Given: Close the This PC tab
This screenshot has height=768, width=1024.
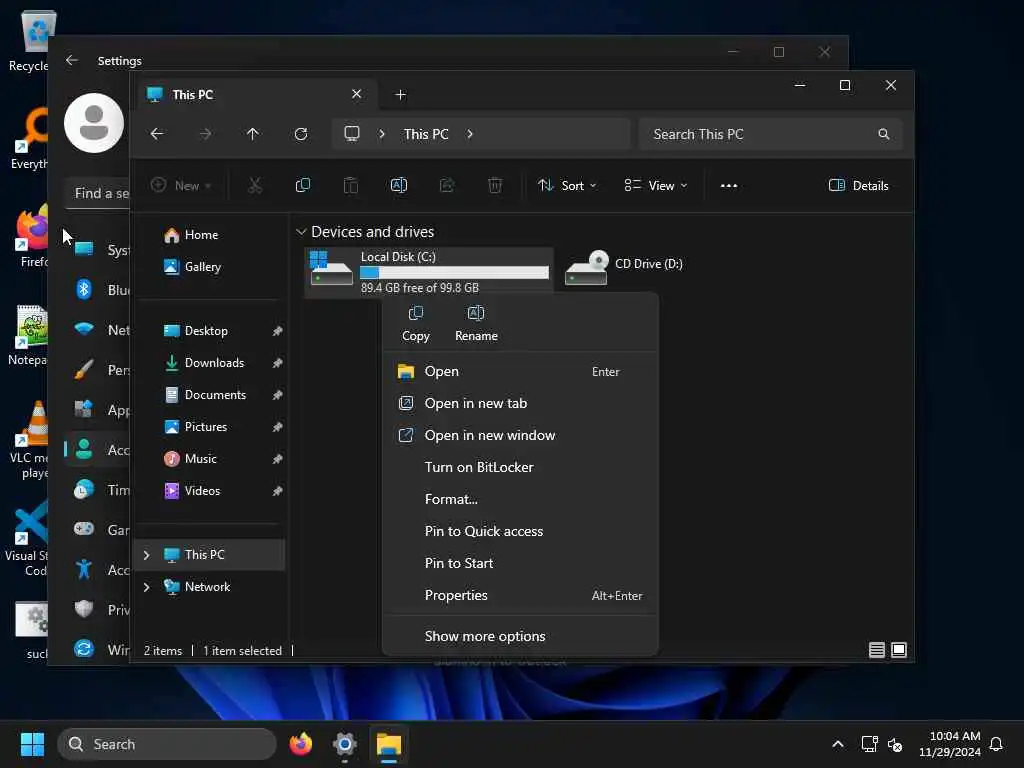Looking at the screenshot, I should pyautogui.click(x=357, y=94).
